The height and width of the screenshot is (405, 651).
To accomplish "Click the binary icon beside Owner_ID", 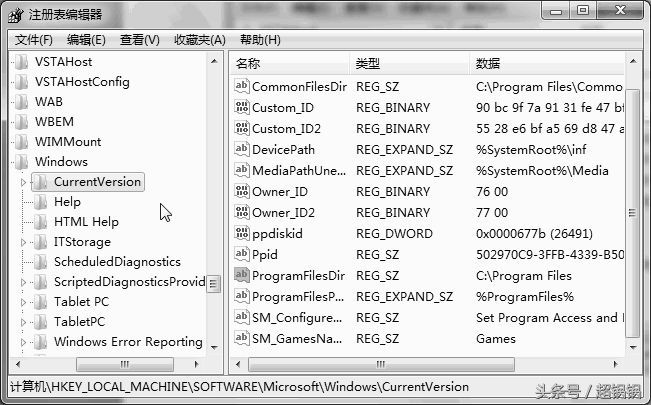I will click(x=242, y=191).
